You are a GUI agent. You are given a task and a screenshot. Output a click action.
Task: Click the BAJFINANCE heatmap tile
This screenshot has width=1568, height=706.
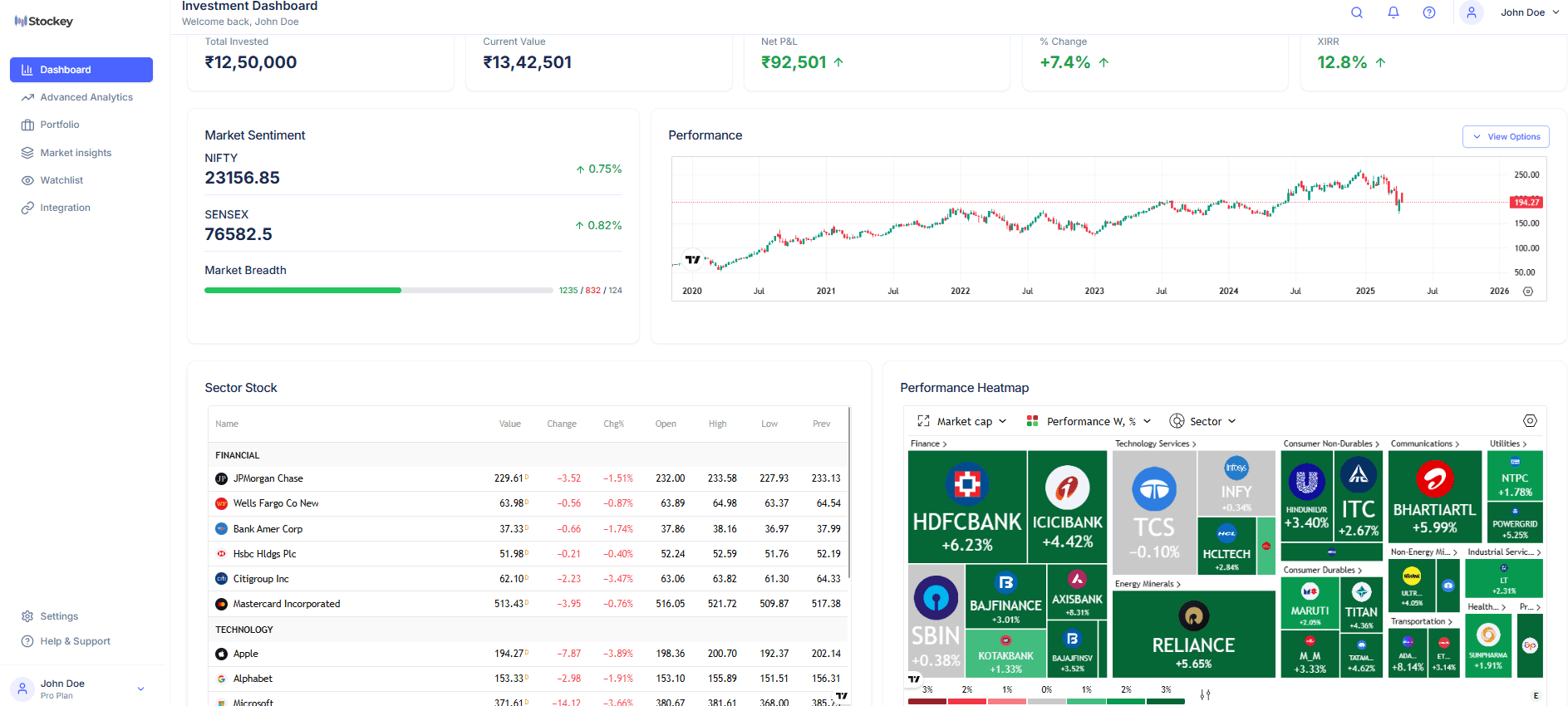[1005, 596]
